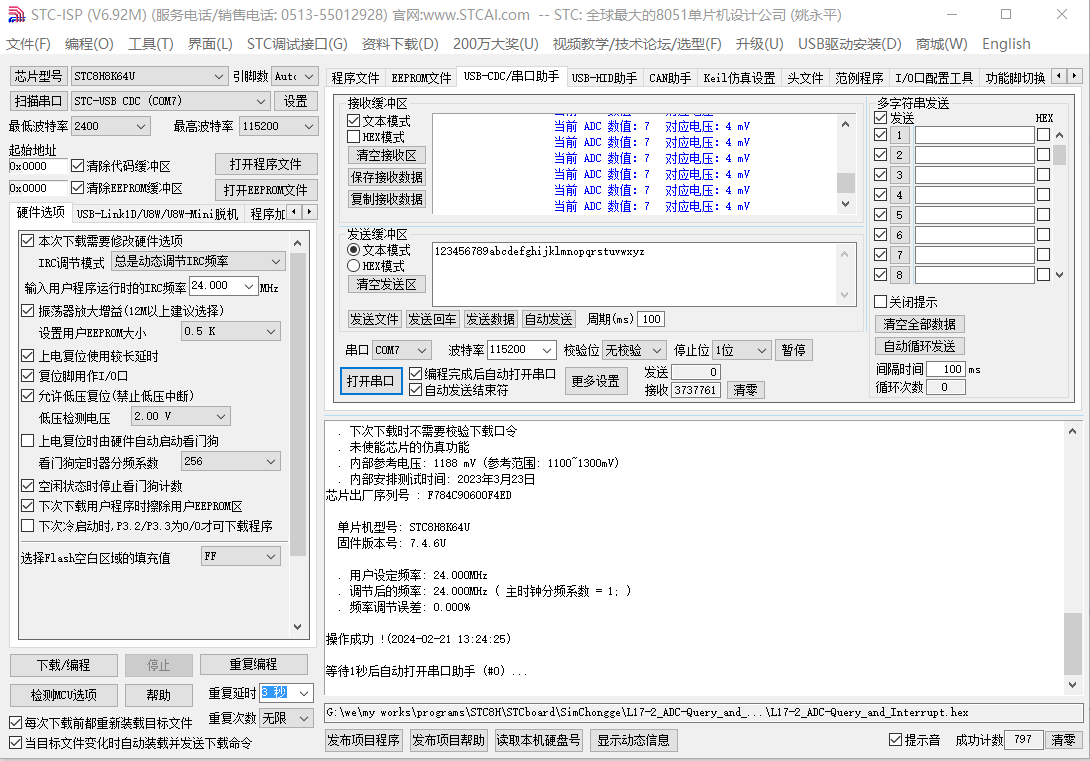This screenshot has height=761, width=1090.
Task: Switch interface language via English menu
Action: click(1006, 44)
